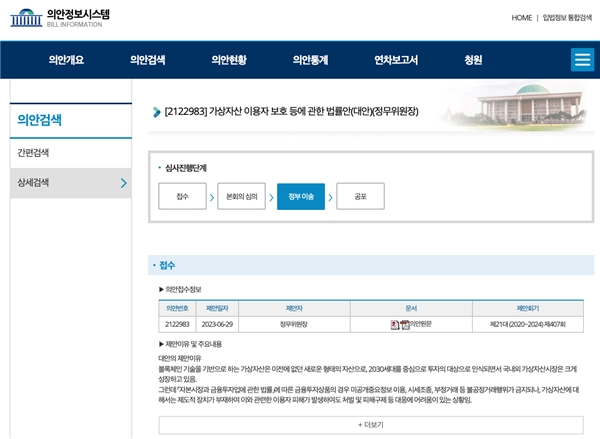600x439 pixels.
Task: Go to 의안통계 menu
Action: [310, 60]
